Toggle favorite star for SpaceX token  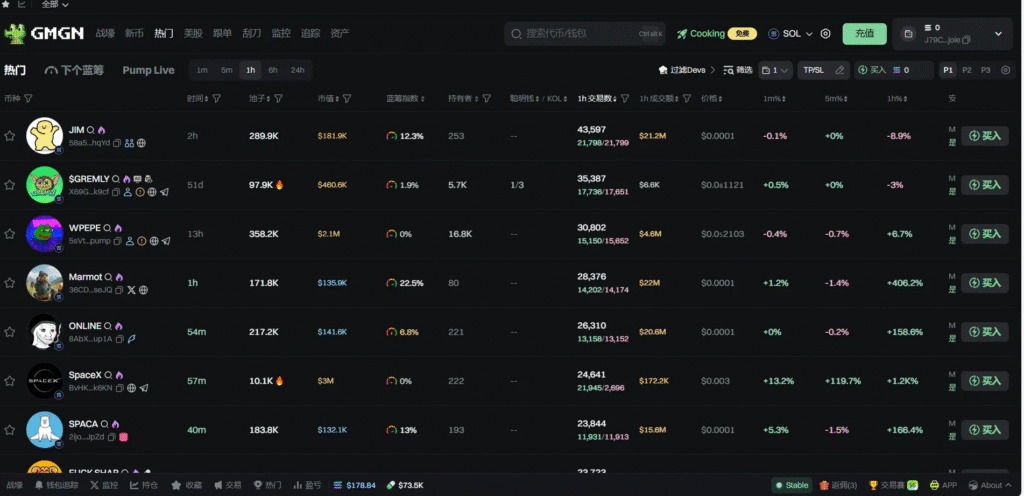[10, 381]
